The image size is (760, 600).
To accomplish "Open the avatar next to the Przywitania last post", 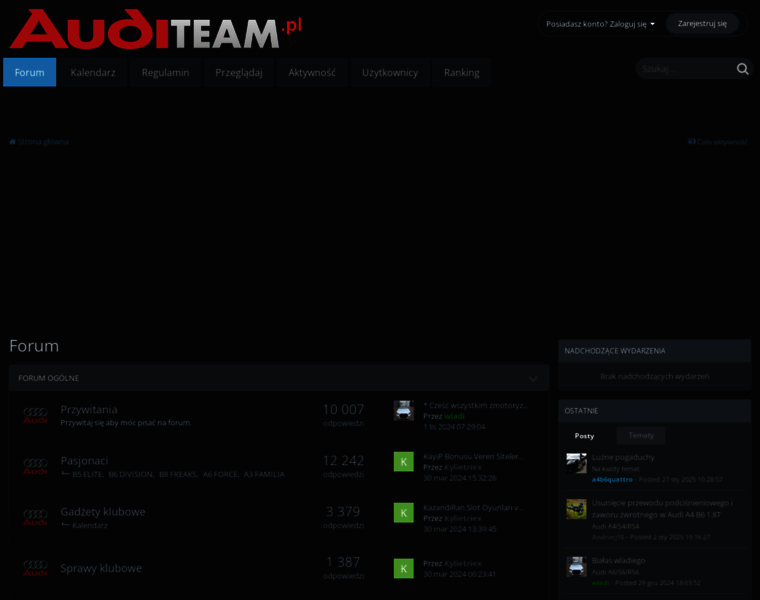I will tap(403, 411).
